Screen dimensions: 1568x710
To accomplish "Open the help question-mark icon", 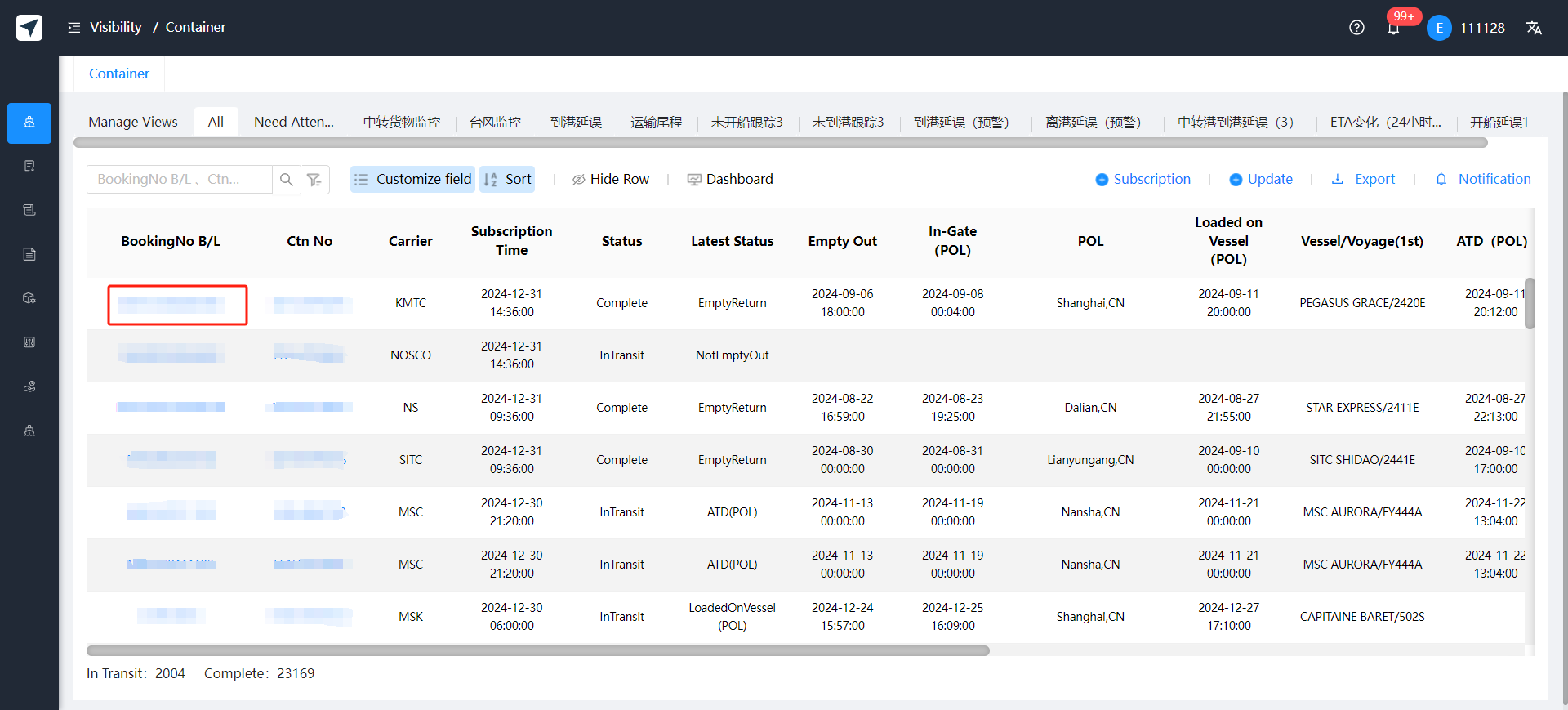I will tap(1356, 28).
